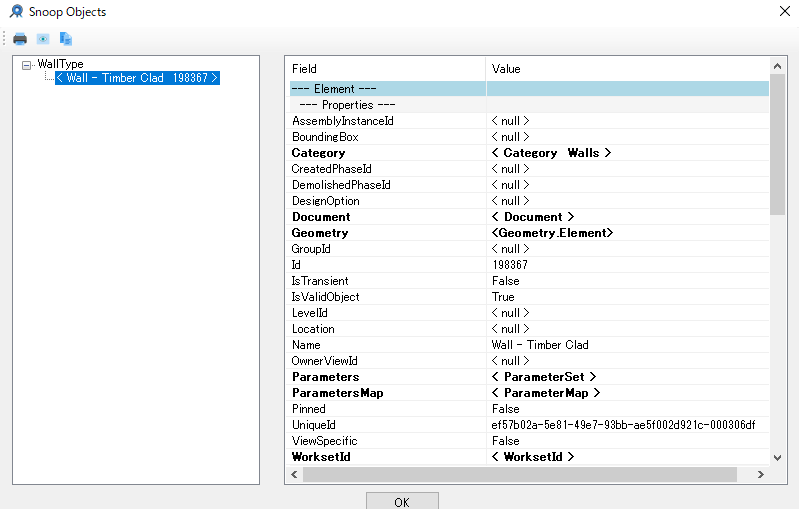This screenshot has height=509, width=799.
Task: Click the copy document icon in toolbar
Action: pyautogui.click(x=66, y=39)
